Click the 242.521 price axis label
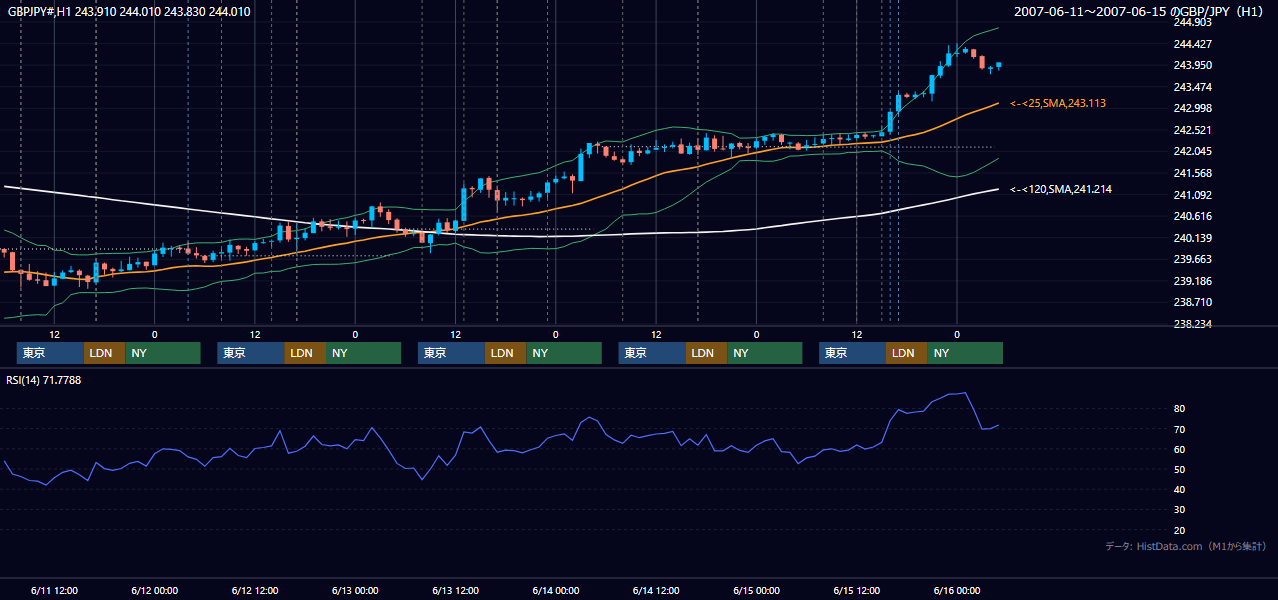The width and height of the screenshot is (1278, 600). 1193,130
